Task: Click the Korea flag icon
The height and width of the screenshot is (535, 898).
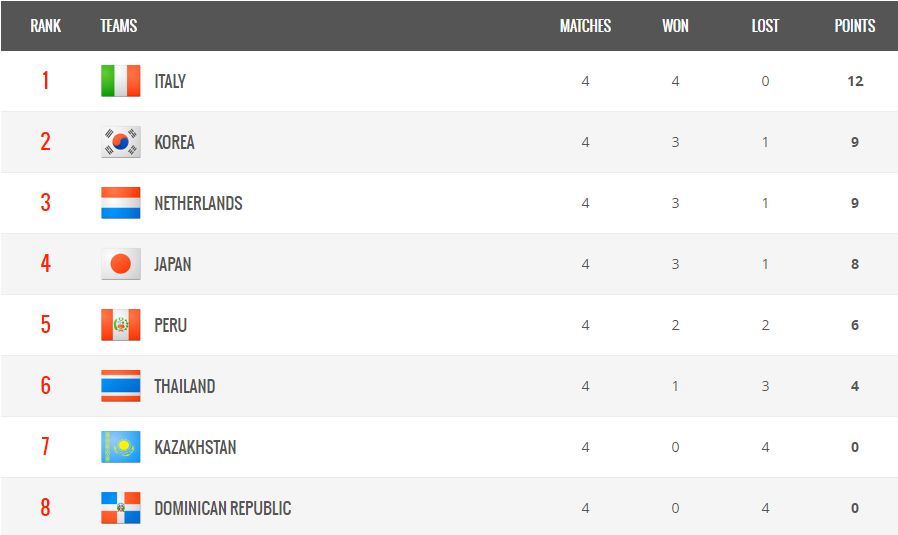Action: point(120,142)
